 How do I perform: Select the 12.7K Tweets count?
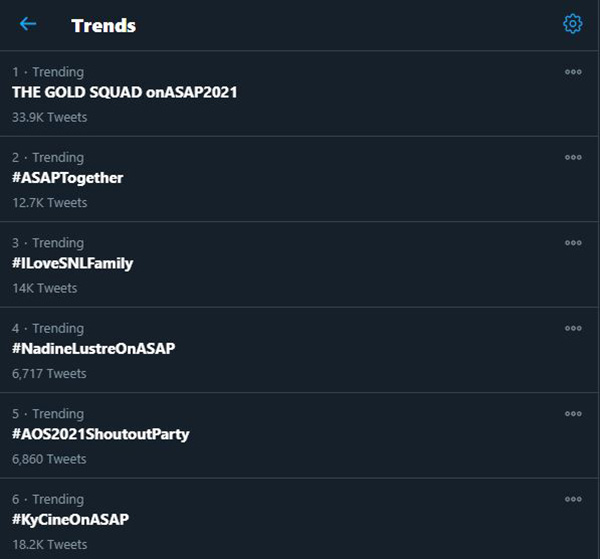tap(50, 203)
